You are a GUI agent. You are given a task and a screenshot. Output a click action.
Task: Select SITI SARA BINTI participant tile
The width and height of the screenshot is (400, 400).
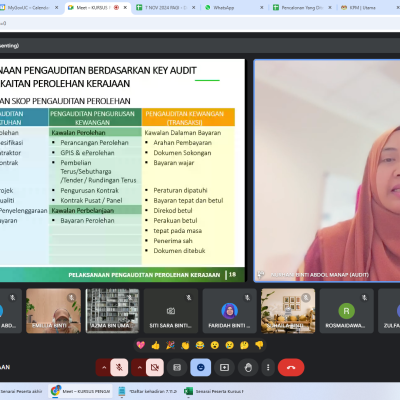[x=171, y=311]
